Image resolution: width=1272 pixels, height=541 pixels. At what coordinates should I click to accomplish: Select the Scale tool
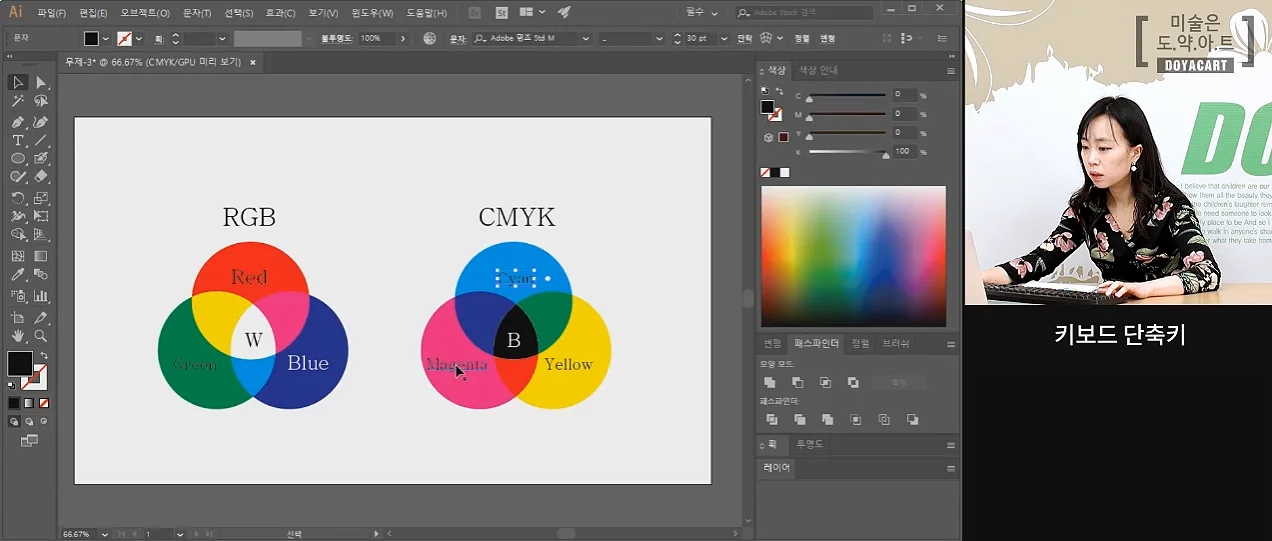tap(41, 198)
